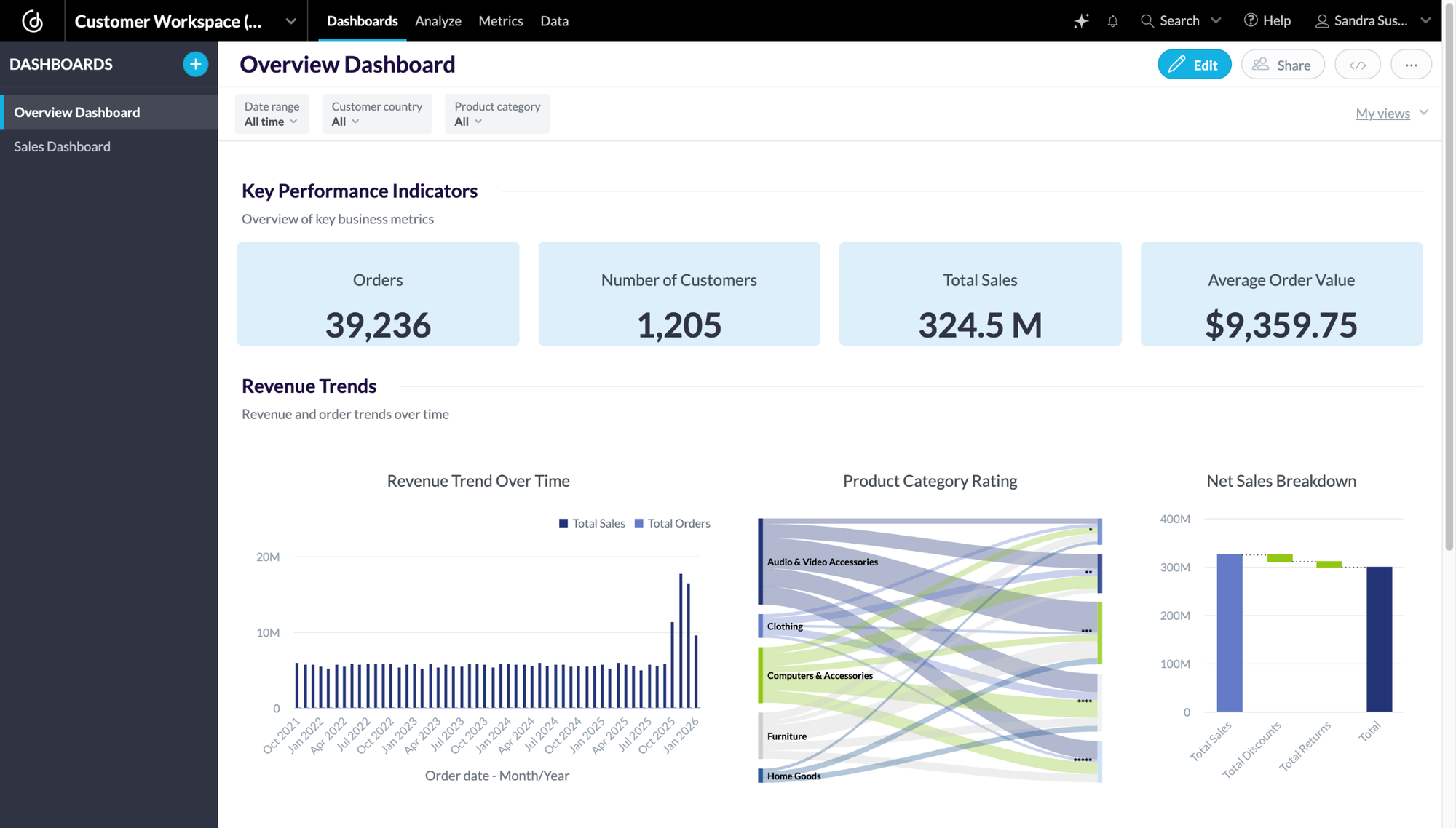Open the Customer country filter dropdown
Viewport: 1456px width, 828px height.
pos(376,114)
